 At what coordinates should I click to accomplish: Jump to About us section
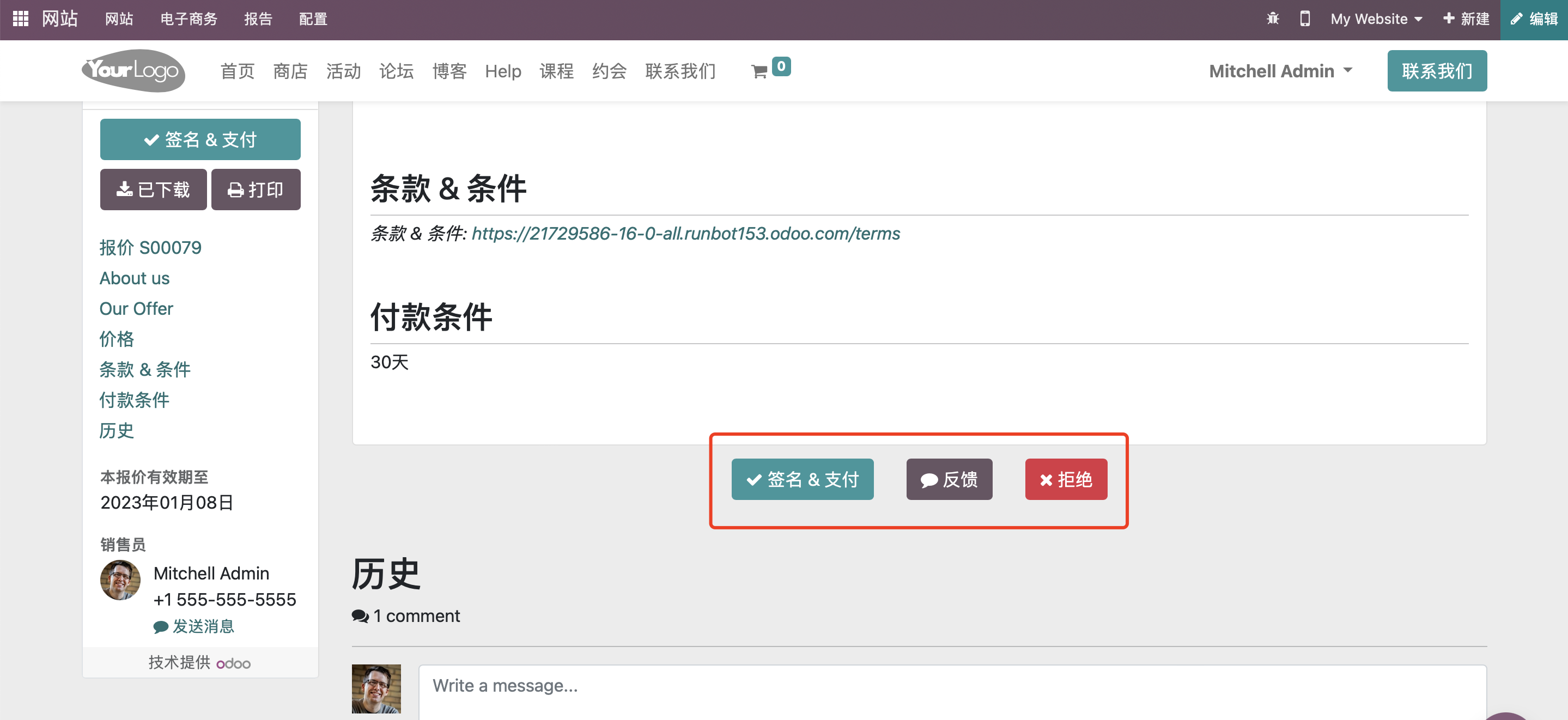tap(135, 278)
